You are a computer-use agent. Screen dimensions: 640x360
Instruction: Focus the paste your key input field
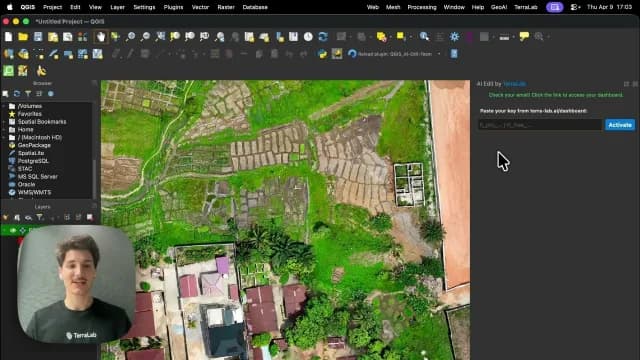(x=540, y=125)
